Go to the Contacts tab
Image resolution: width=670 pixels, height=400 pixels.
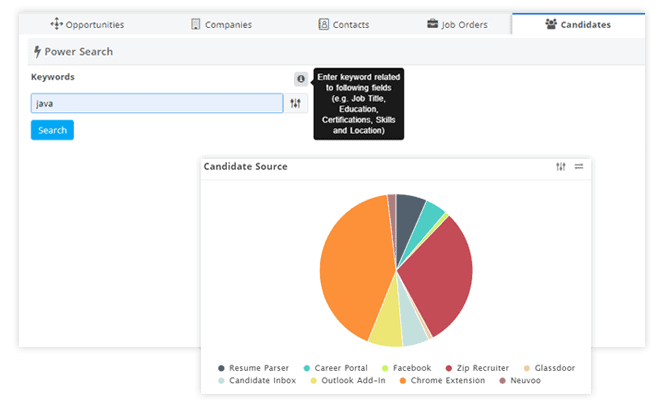coord(344,24)
